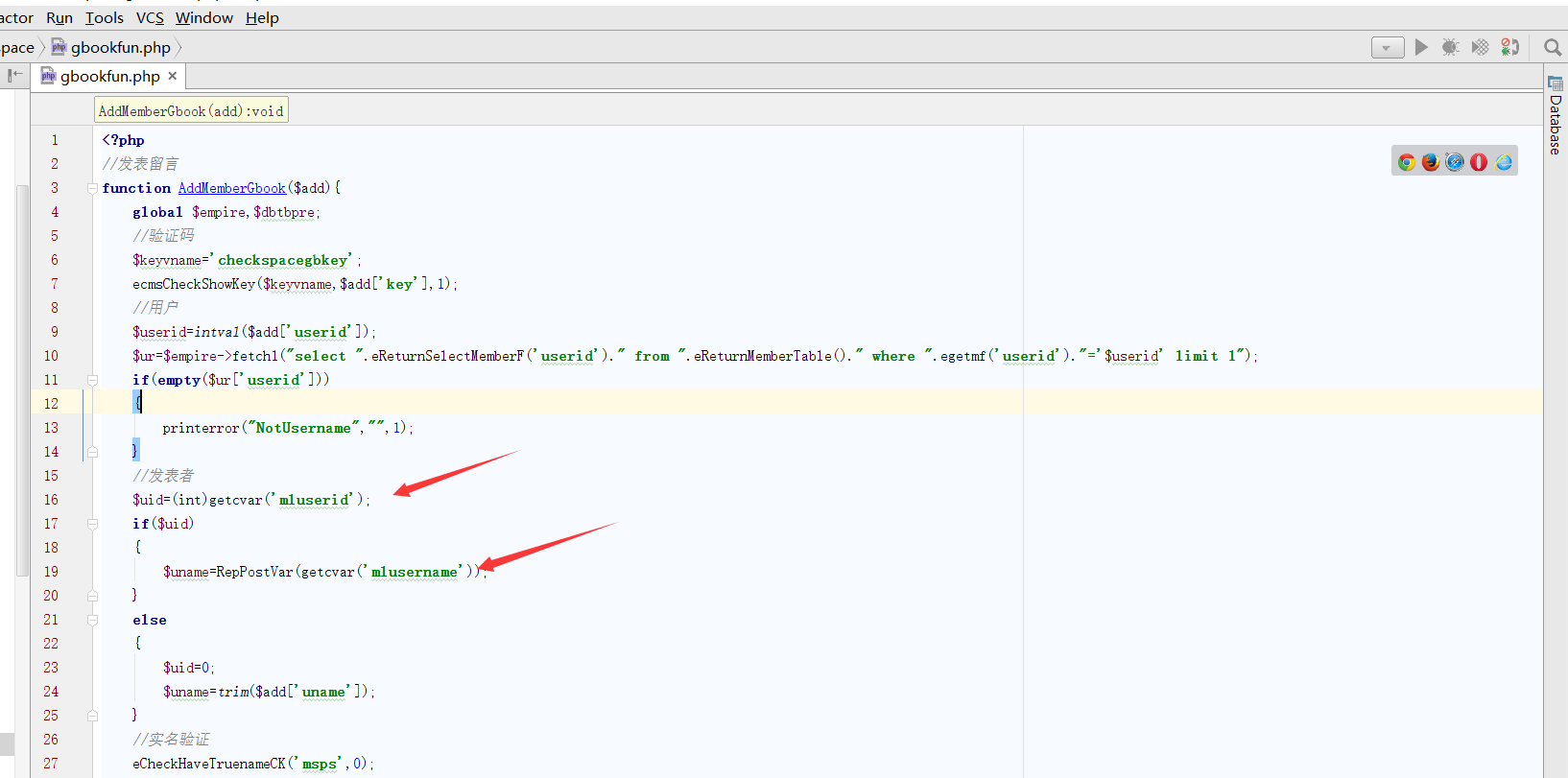Close the gbookfun.php editor tab
This screenshot has height=778, width=1568.
click(x=173, y=76)
